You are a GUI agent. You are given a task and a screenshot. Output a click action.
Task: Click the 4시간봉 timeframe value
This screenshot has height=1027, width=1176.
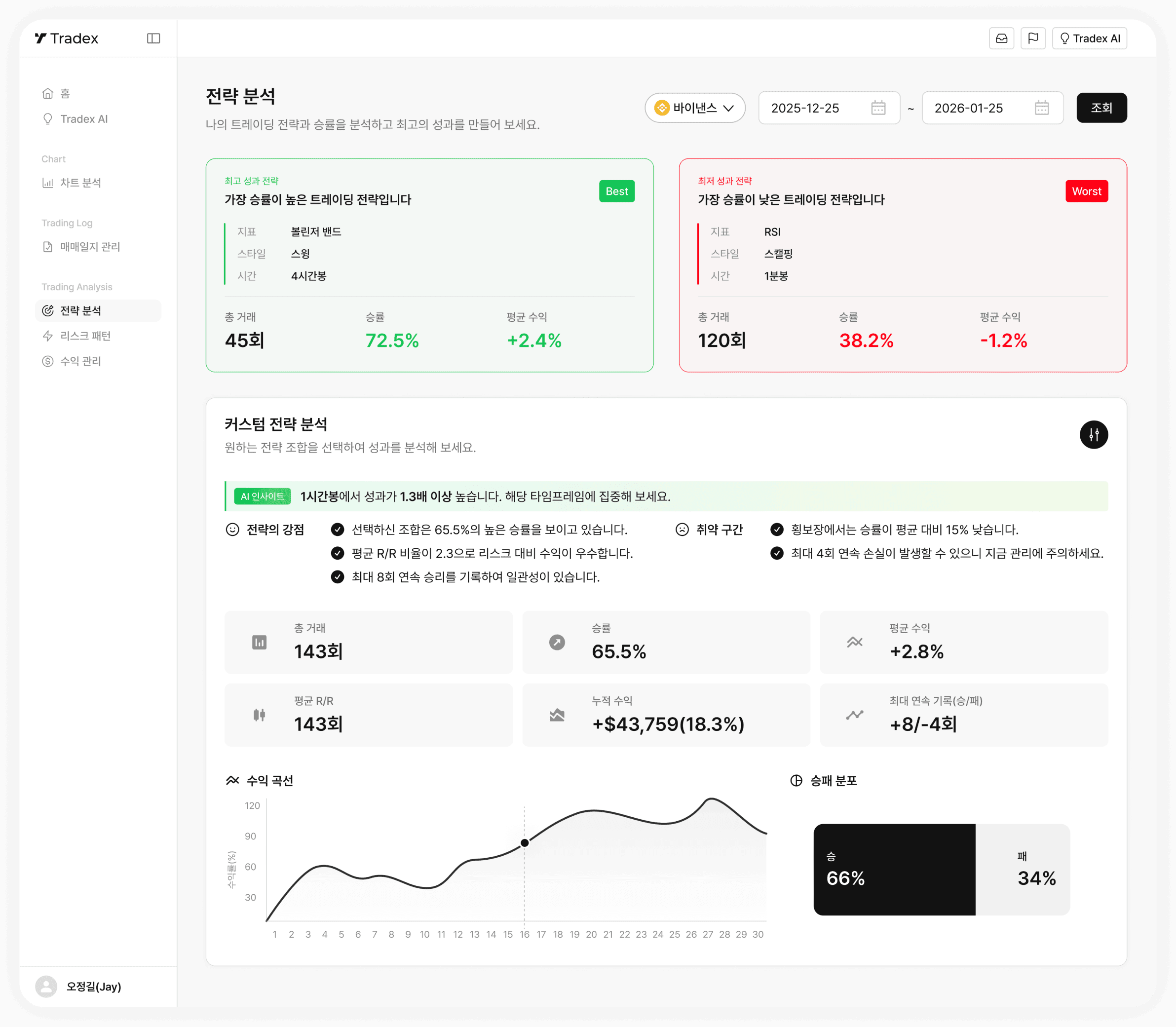pyautogui.click(x=308, y=276)
